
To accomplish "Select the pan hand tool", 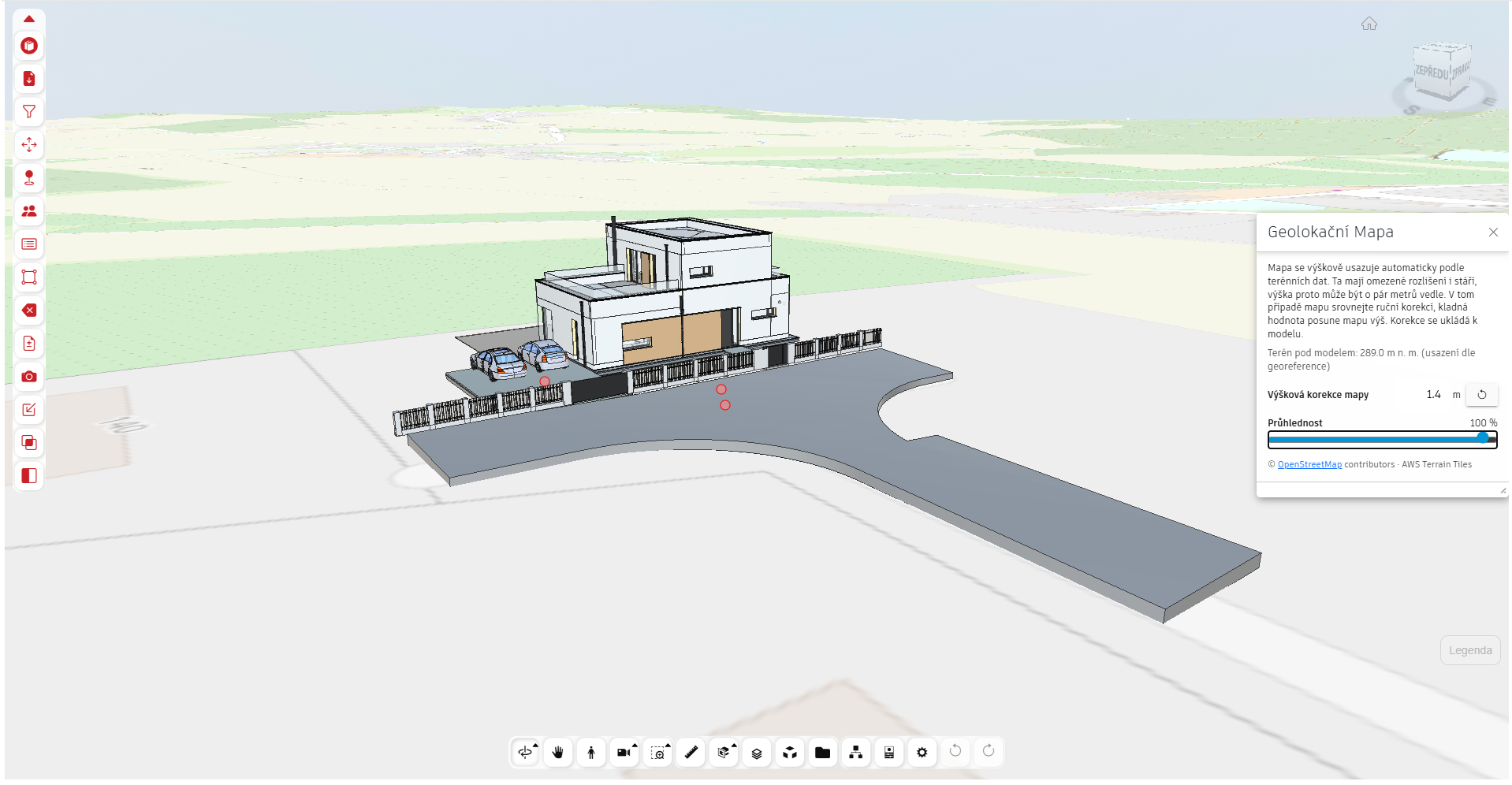I will [x=558, y=753].
